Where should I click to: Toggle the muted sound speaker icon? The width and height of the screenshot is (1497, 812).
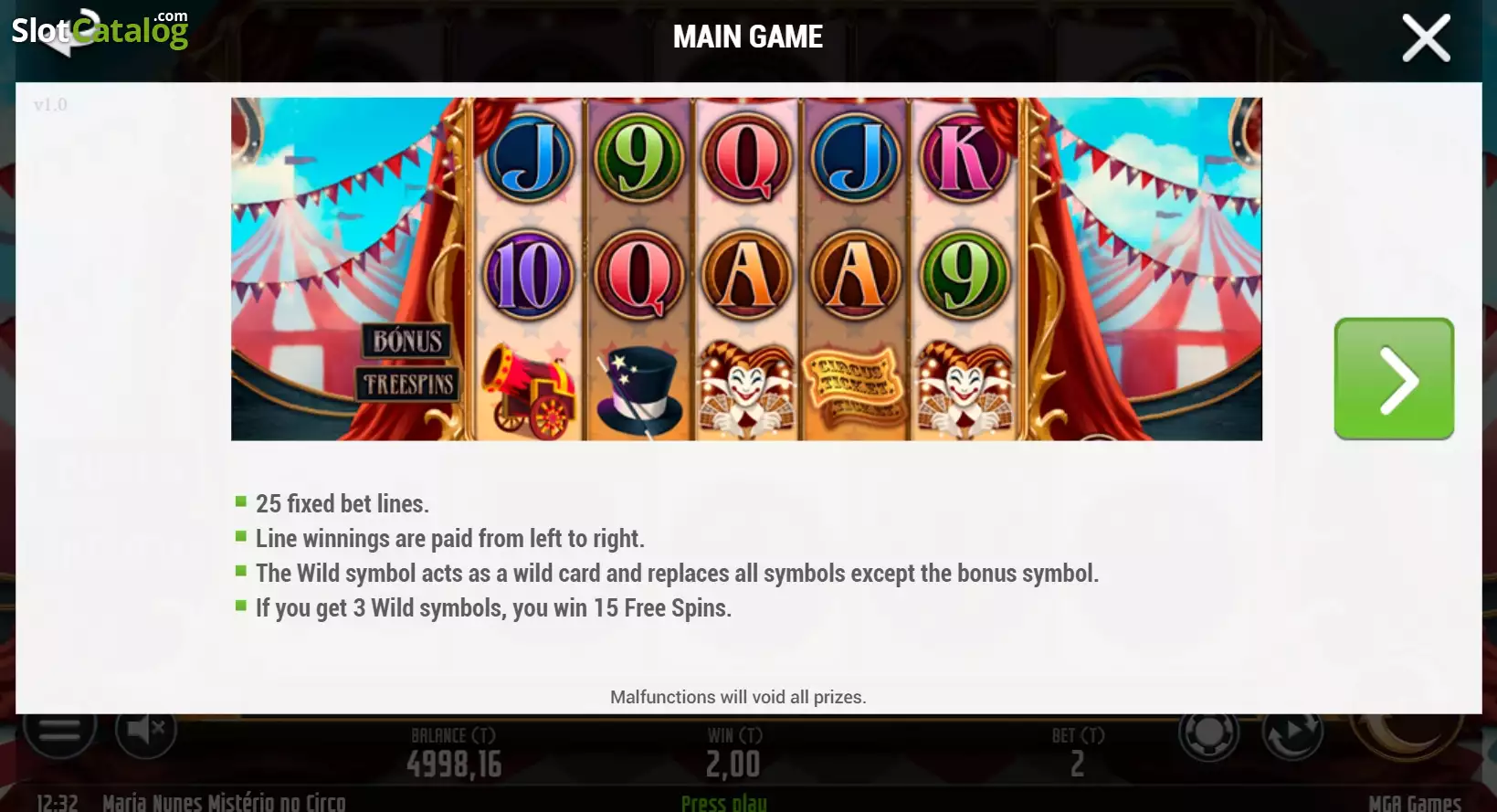click(x=146, y=731)
